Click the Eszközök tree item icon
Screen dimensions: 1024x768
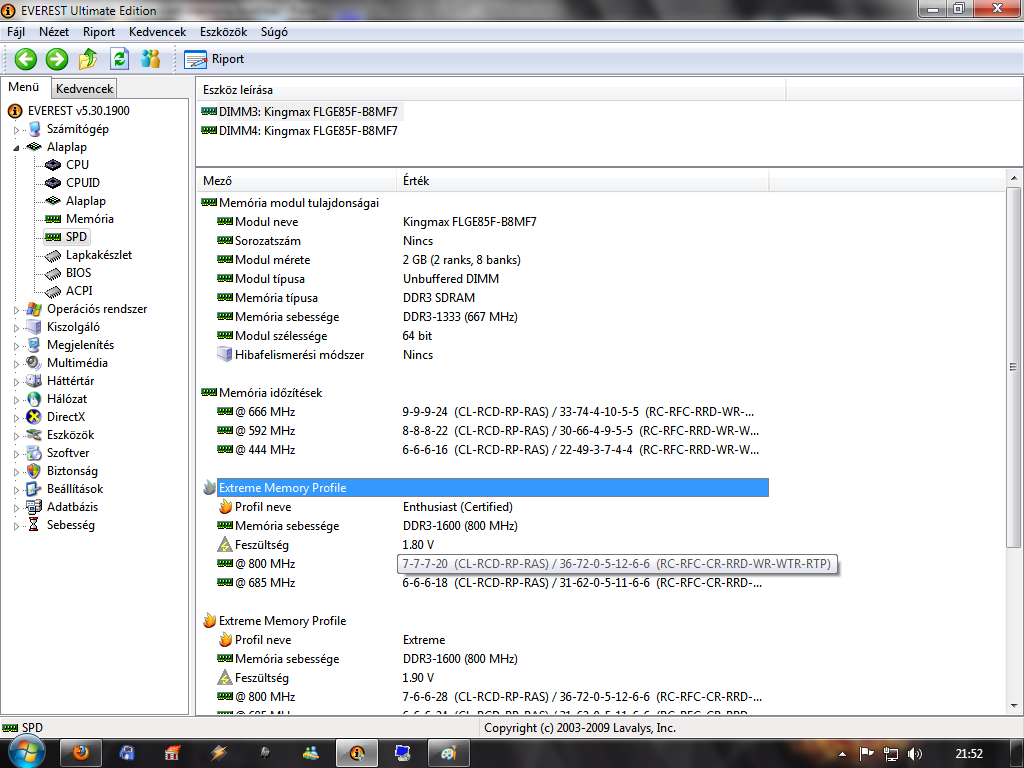(x=34, y=435)
